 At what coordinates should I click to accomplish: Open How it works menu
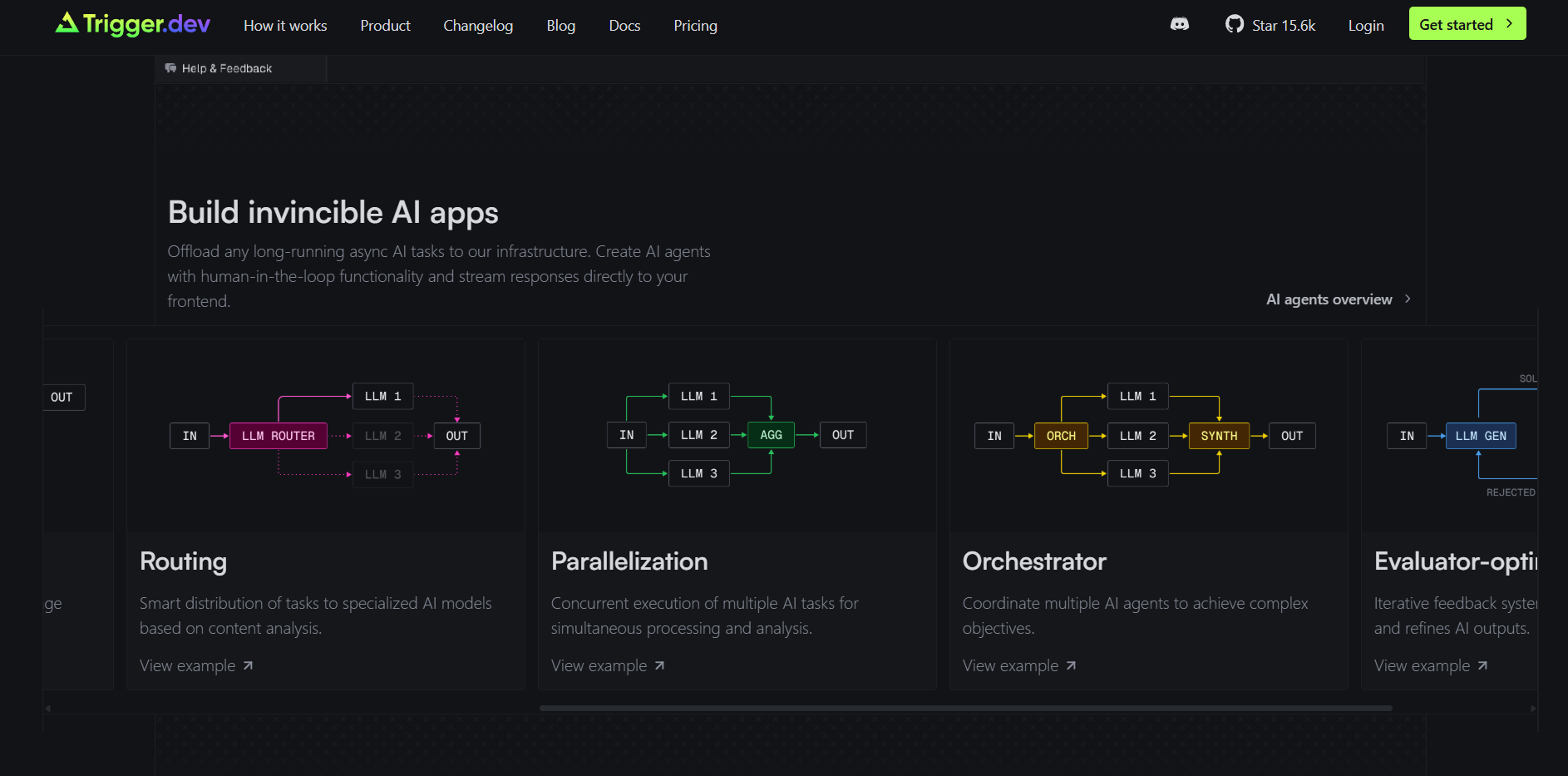coord(285,26)
